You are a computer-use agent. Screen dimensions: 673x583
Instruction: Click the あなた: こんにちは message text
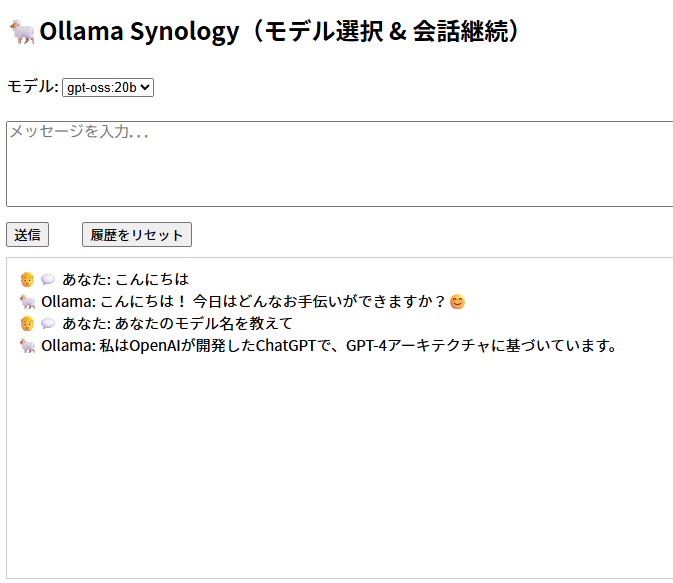[x=125, y=279]
